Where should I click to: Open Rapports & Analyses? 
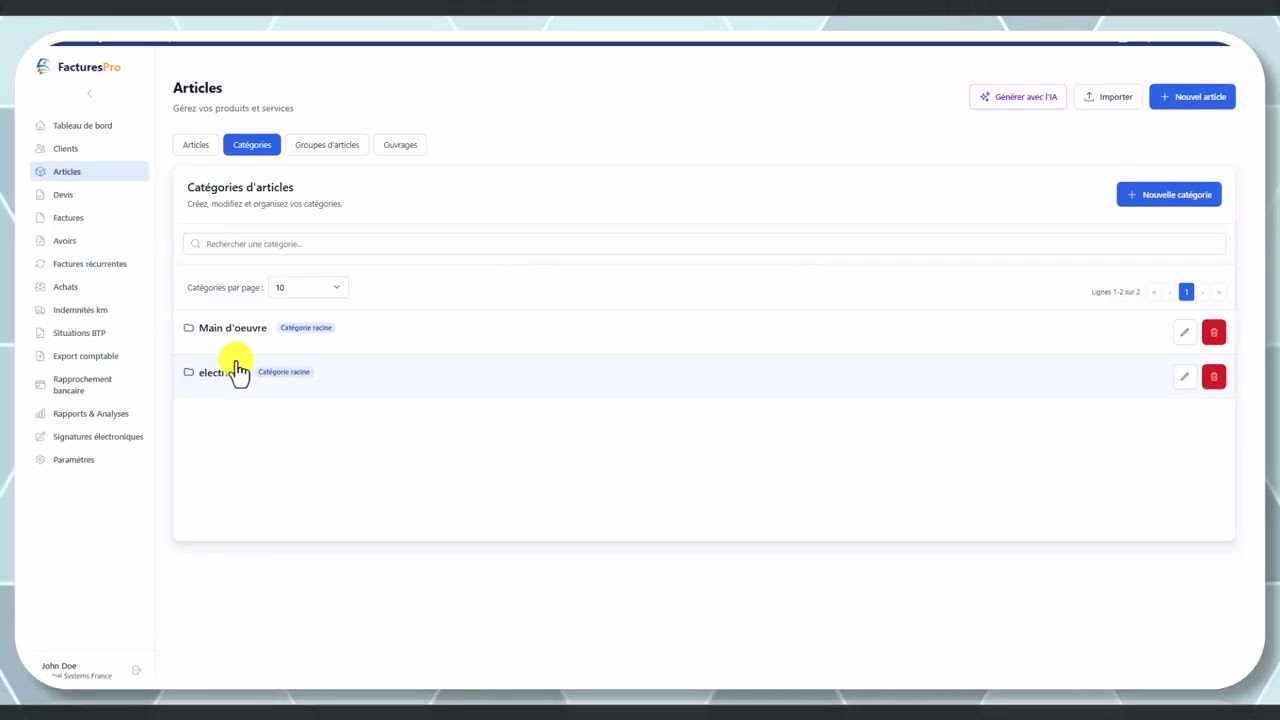(x=90, y=414)
